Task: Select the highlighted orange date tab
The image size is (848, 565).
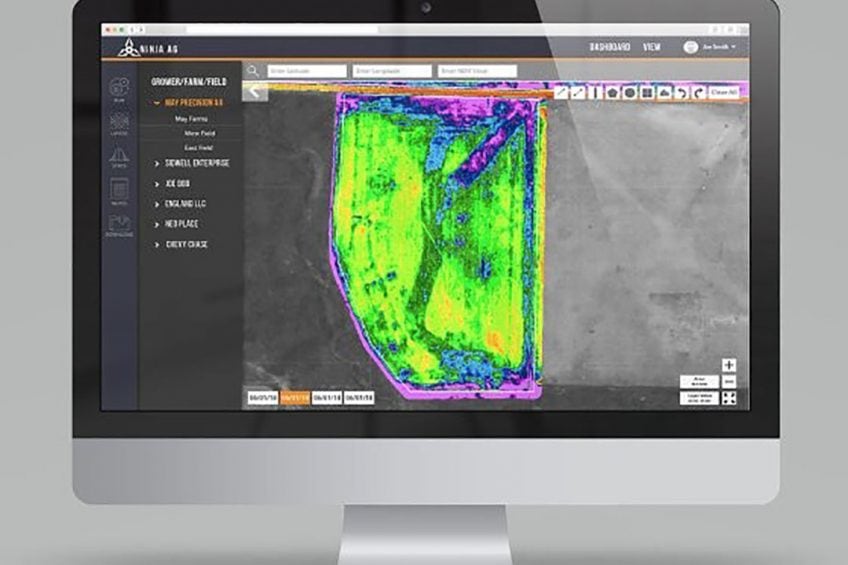Action: click(x=295, y=398)
